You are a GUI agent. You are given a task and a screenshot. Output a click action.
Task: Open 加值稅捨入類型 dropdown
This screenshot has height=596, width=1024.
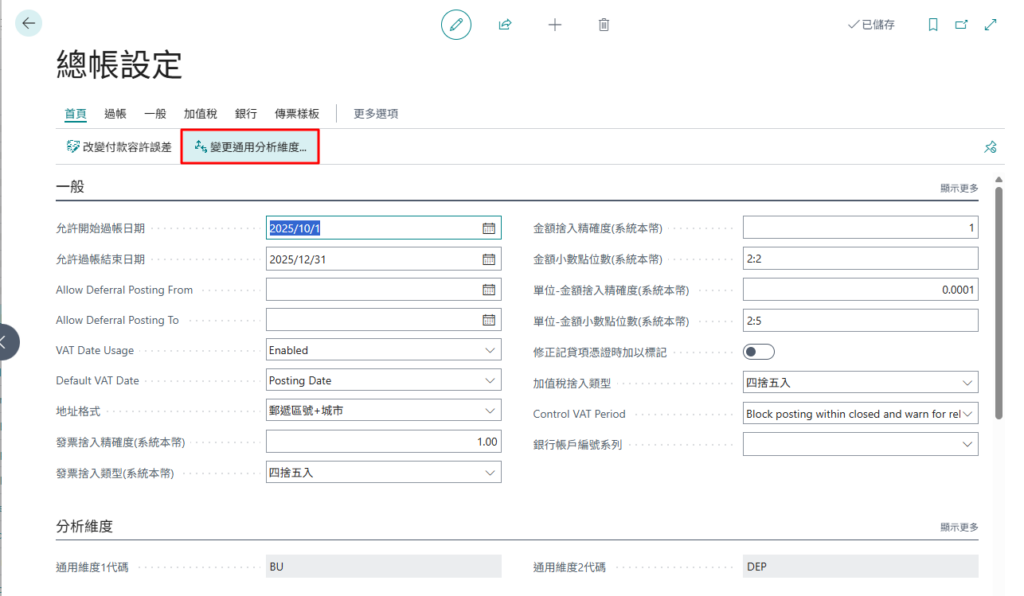coord(967,383)
